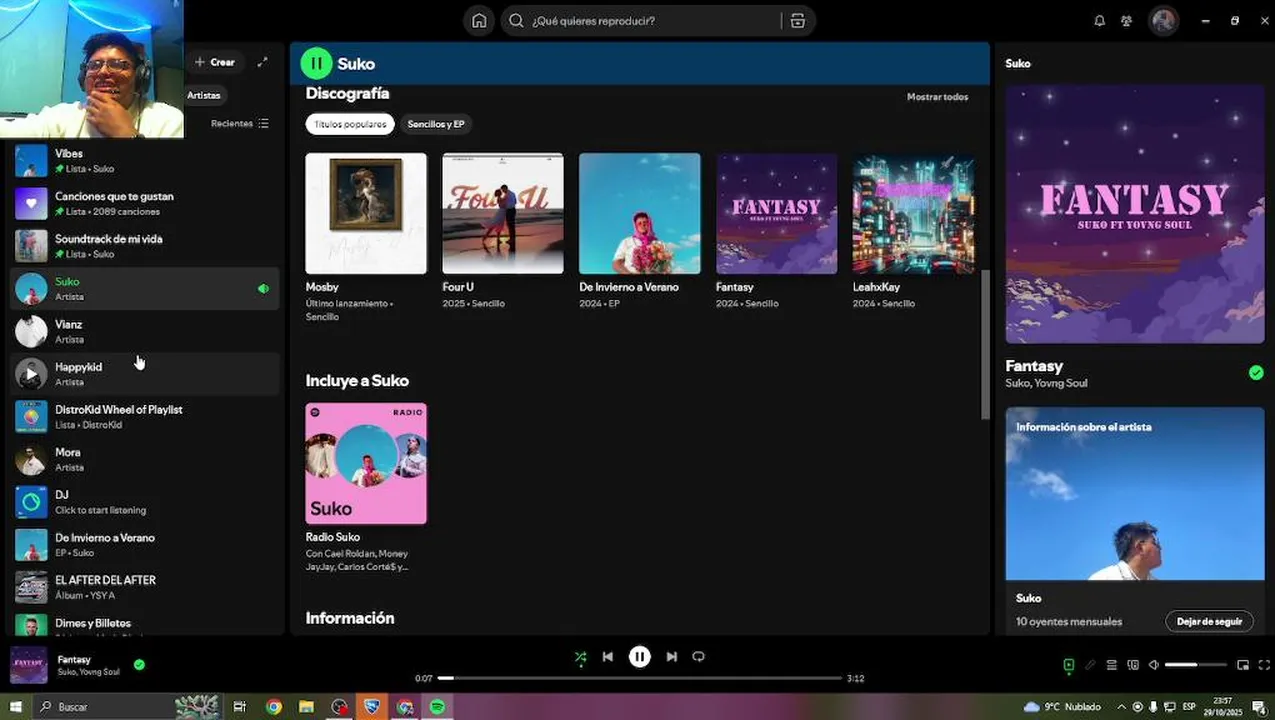Screen dimensions: 1275x720
Task: Enter full-screen mode icon
Action: [x=1264, y=665]
